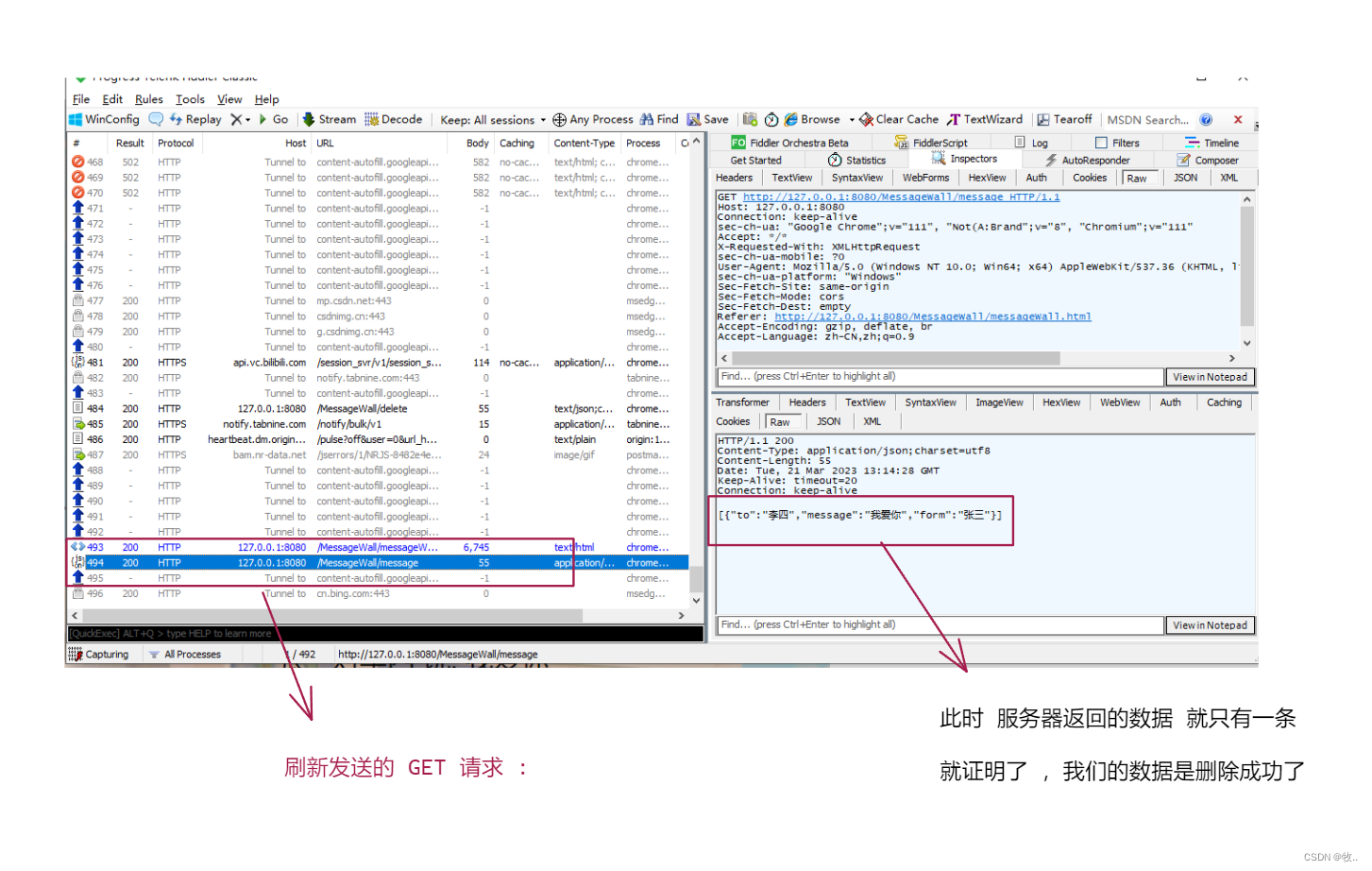The image size is (1372, 871).
Task: Click the Save toolbar icon
Action: [694, 120]
